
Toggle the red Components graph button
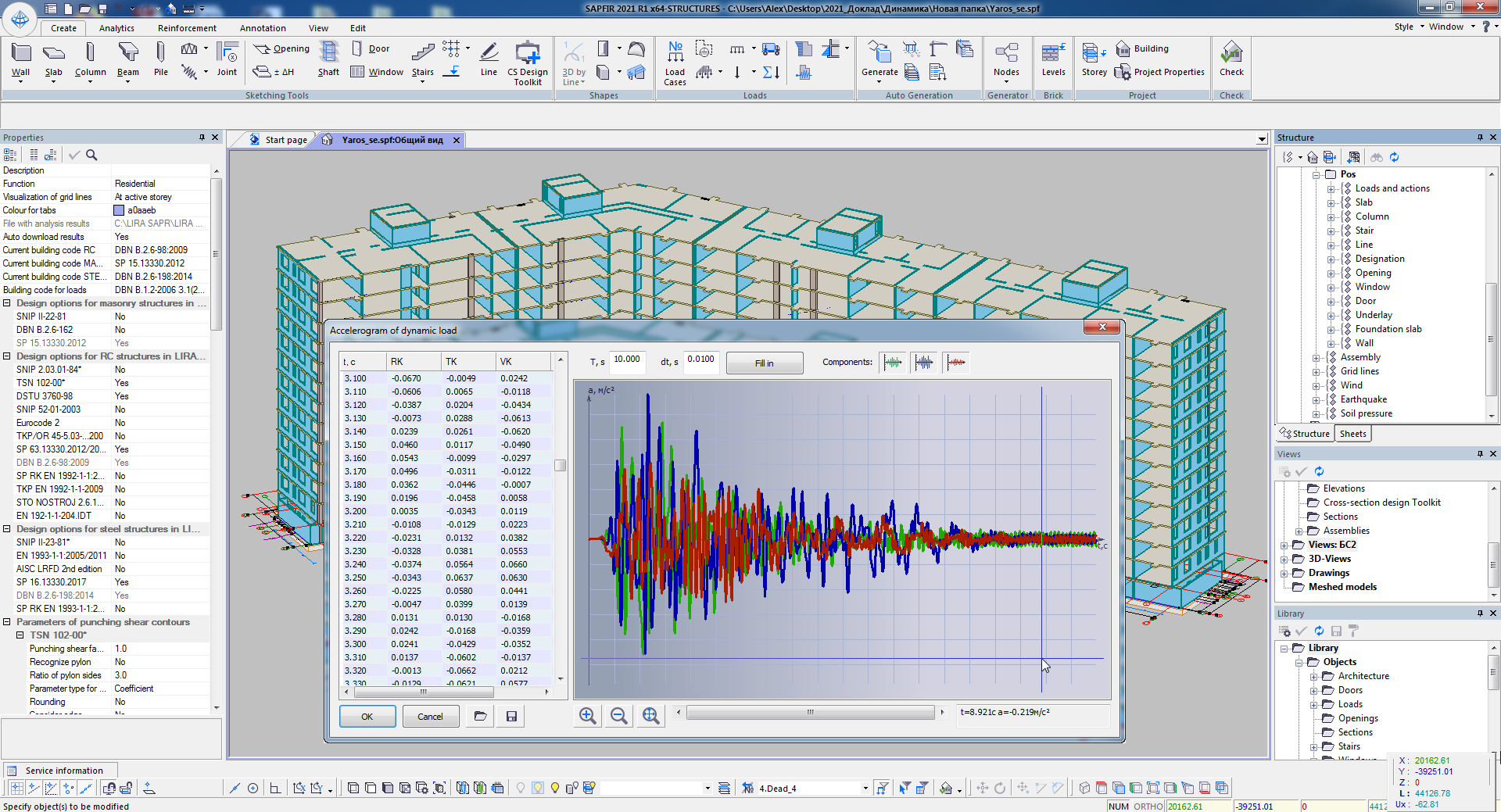point(955,363)
